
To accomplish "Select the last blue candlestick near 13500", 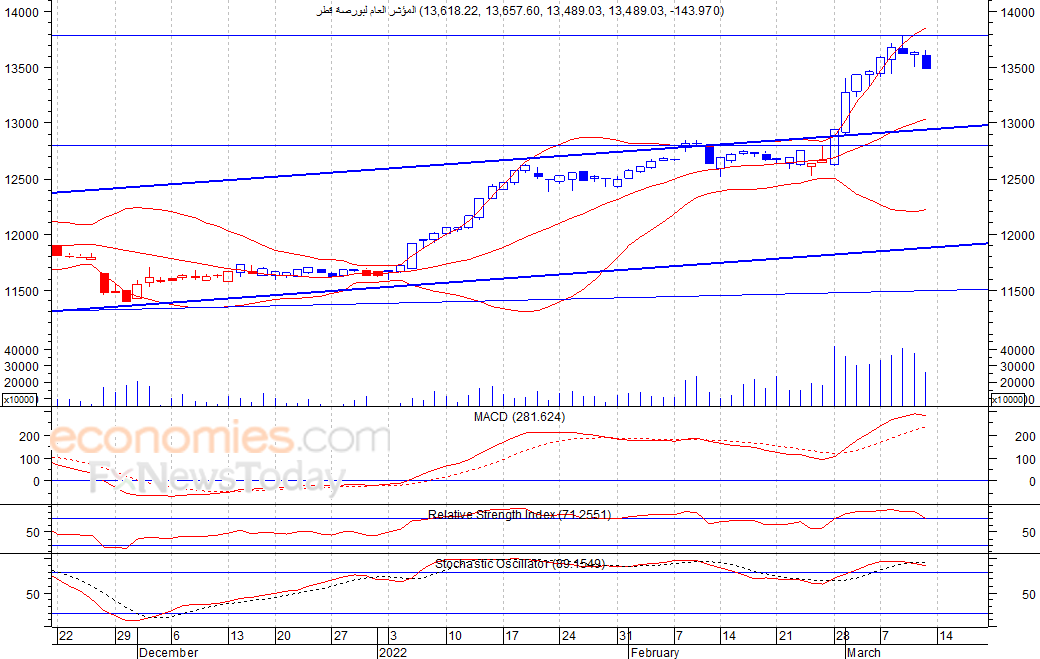I will click(x=927, y=62).
